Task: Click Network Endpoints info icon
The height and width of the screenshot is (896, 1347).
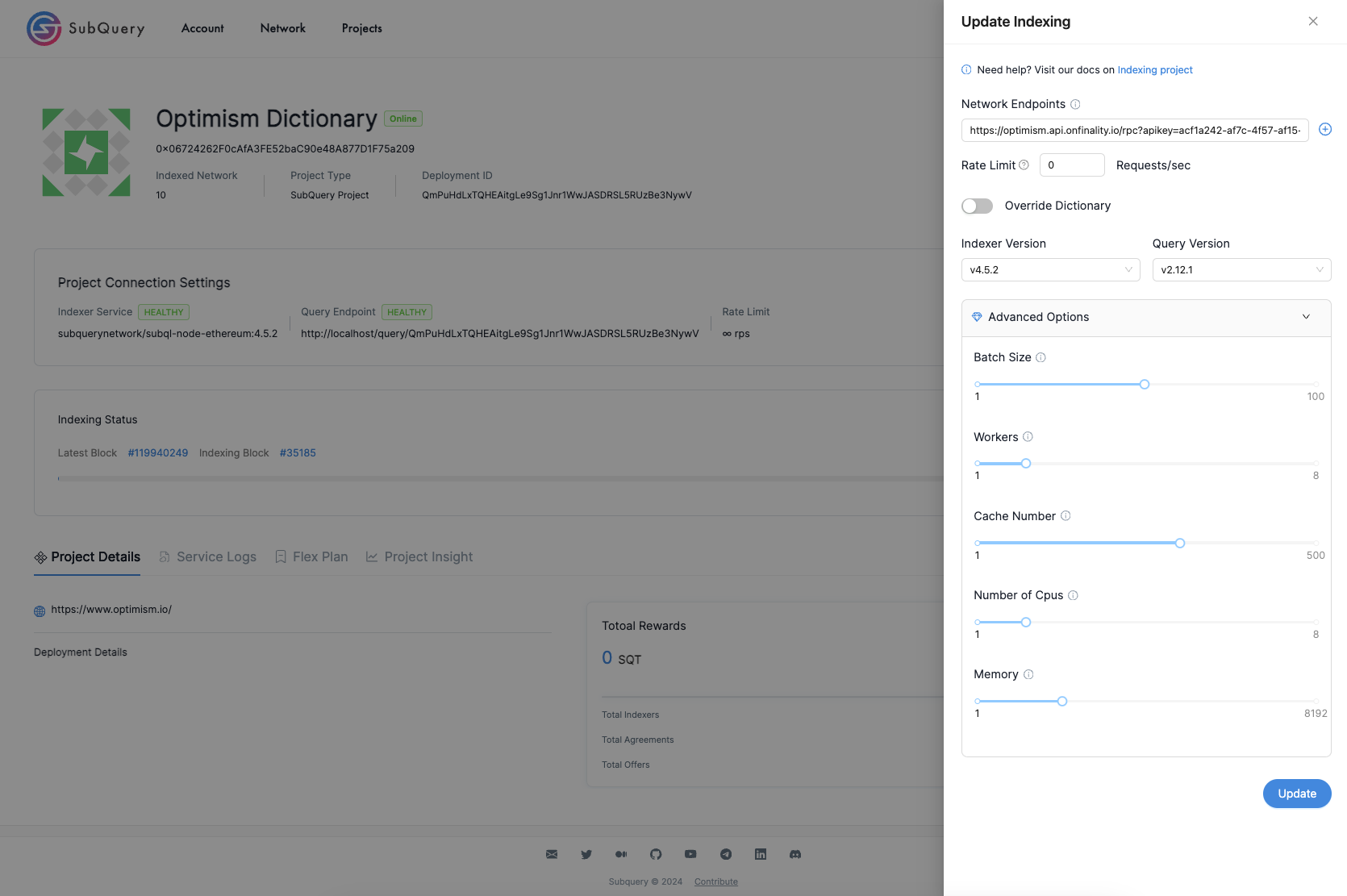Action: (x=1075, y=104)
